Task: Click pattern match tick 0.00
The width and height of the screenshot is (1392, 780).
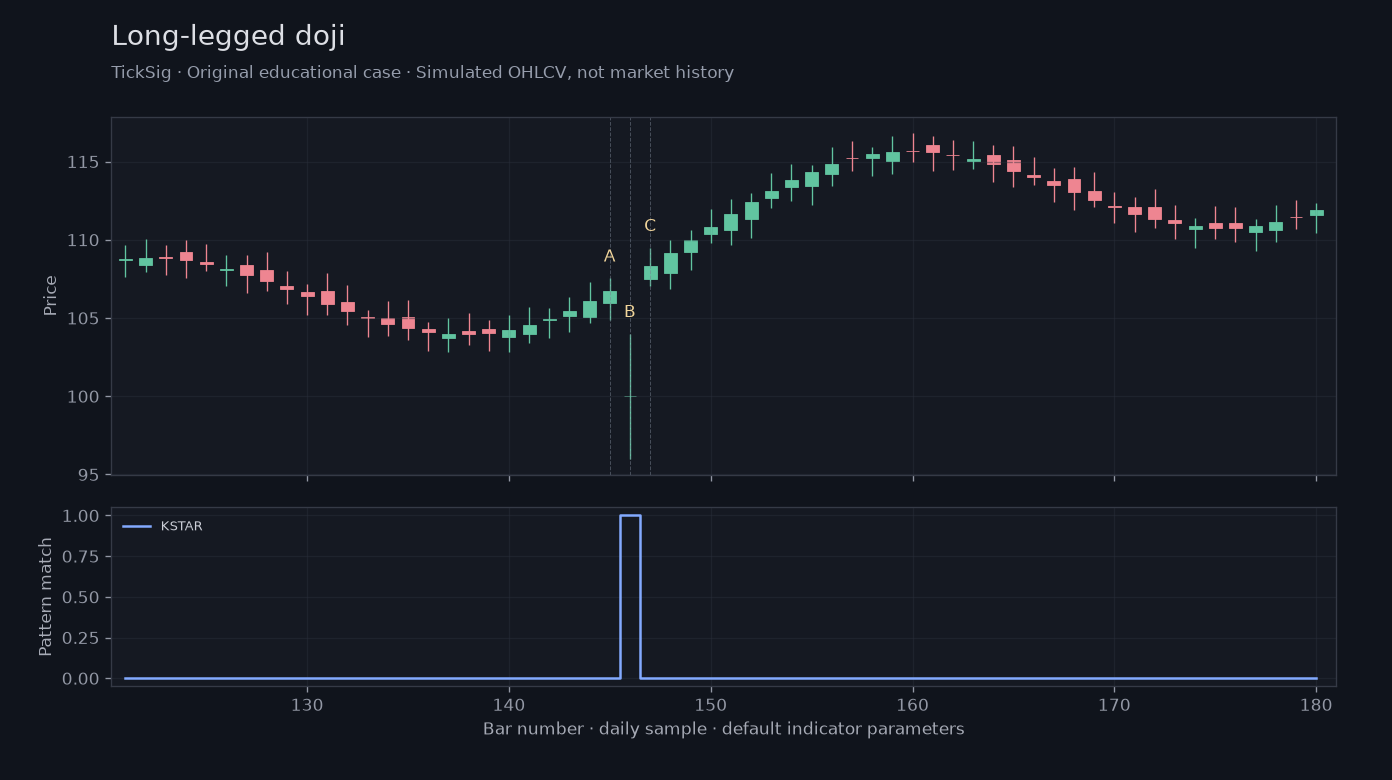Action: [81, 679]
